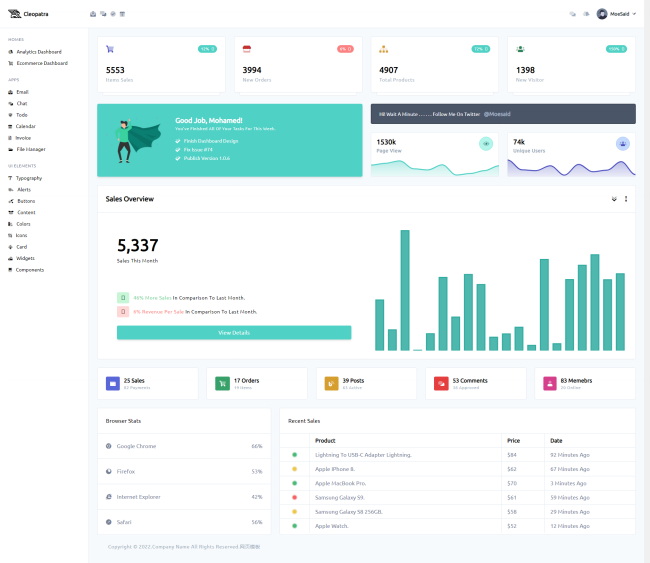The image size is (650, 563).
Task: Click the Unique Users group icon
Action: coord(622,143)
